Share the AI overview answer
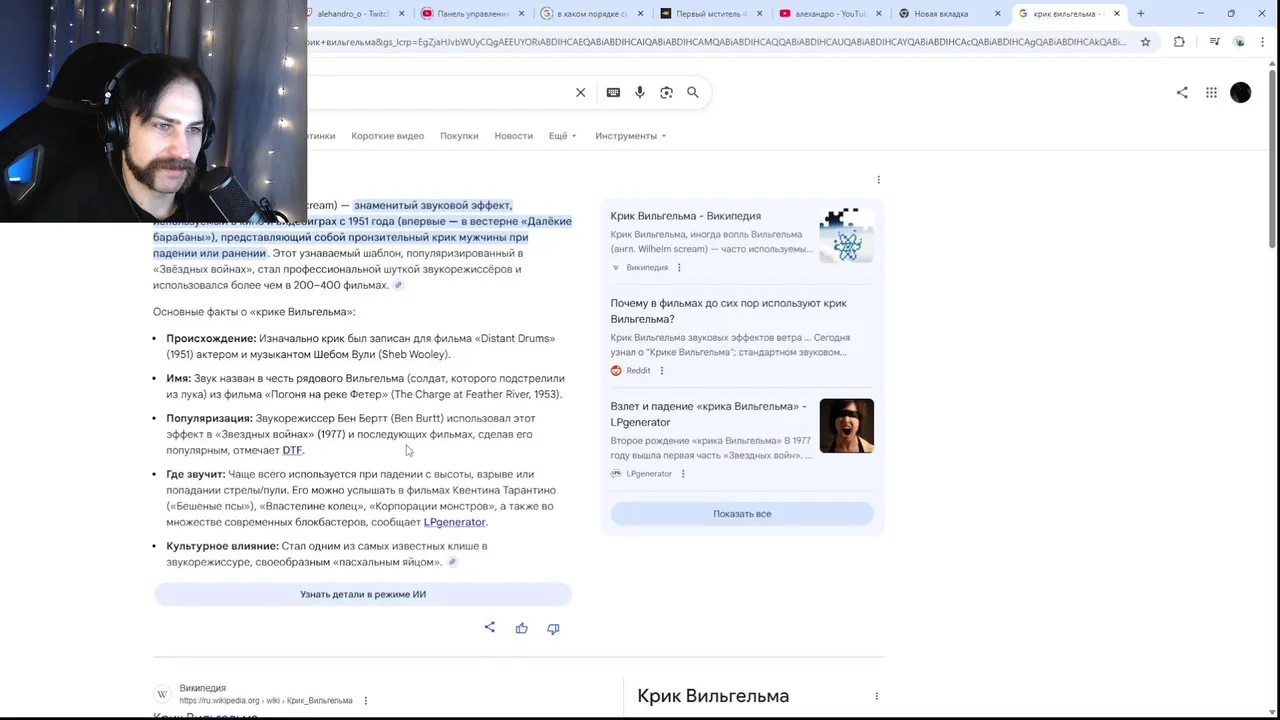 [x=489, y=628]
